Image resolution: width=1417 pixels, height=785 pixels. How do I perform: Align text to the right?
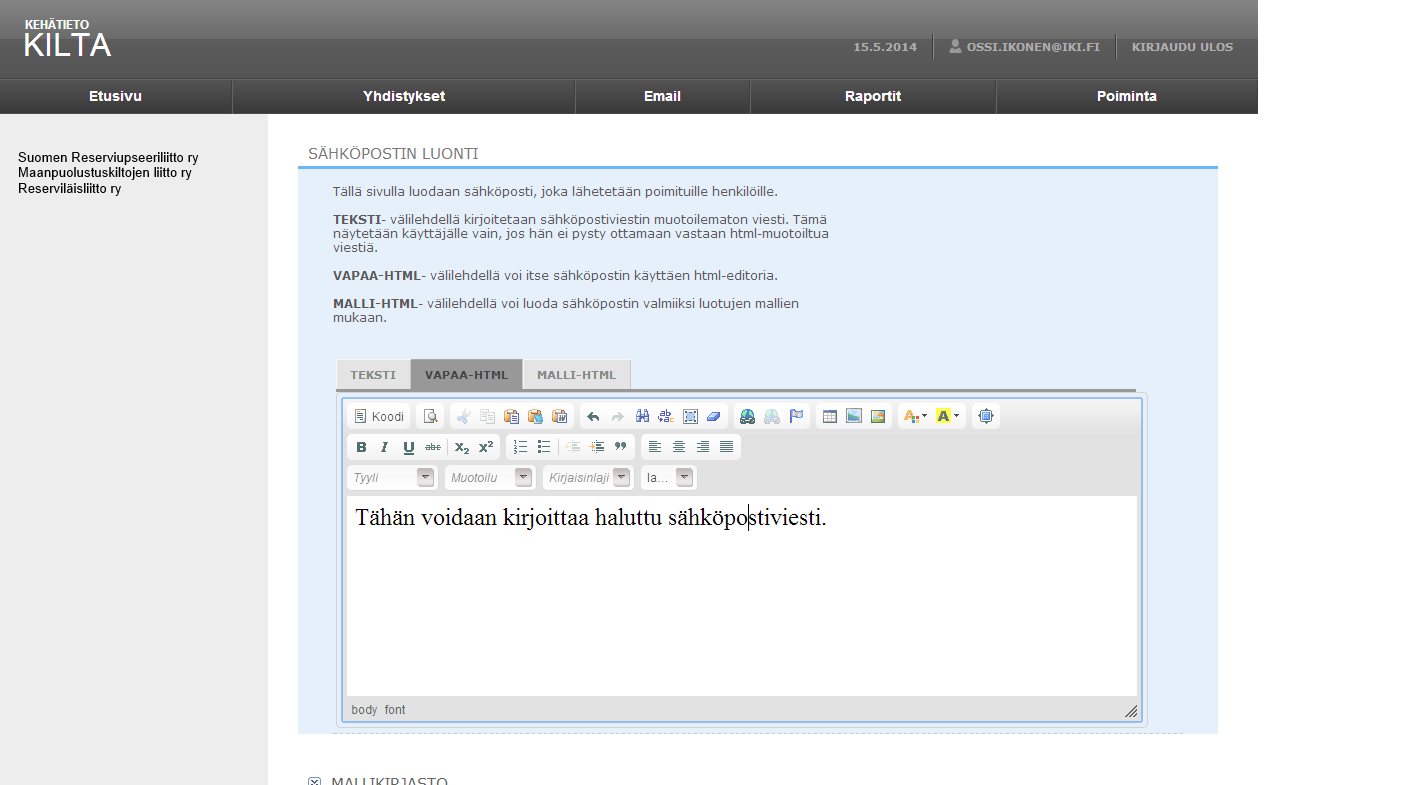[x=703, y=447]
